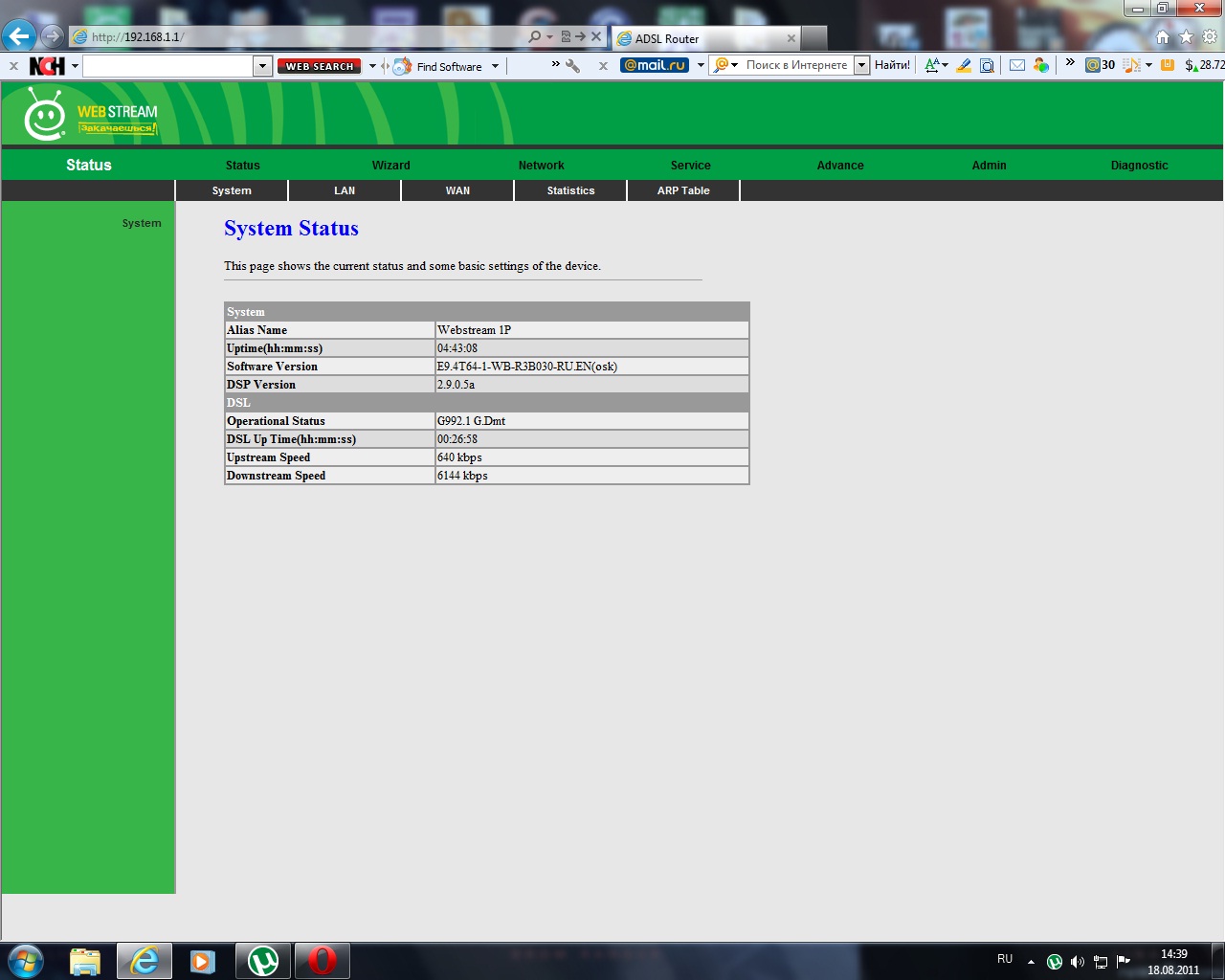1225x980 pixels.
Task: Switch to the LAN sub-tab
Action: 345,190
